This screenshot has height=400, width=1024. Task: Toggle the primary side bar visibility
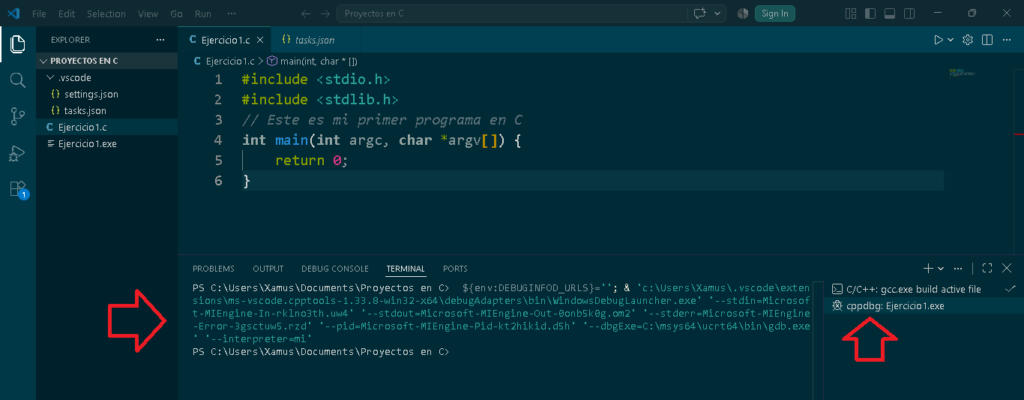(x=870, y=13)
